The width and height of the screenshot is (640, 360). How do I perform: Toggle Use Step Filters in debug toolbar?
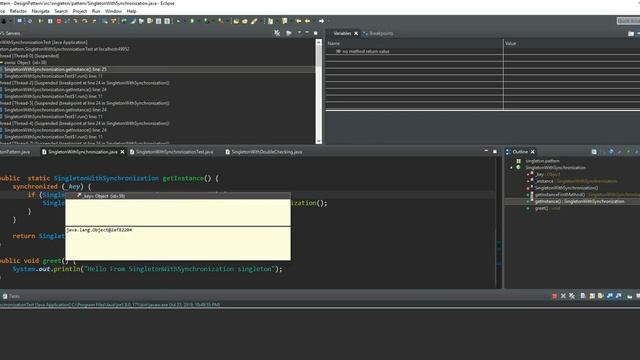tap(114, 21)
